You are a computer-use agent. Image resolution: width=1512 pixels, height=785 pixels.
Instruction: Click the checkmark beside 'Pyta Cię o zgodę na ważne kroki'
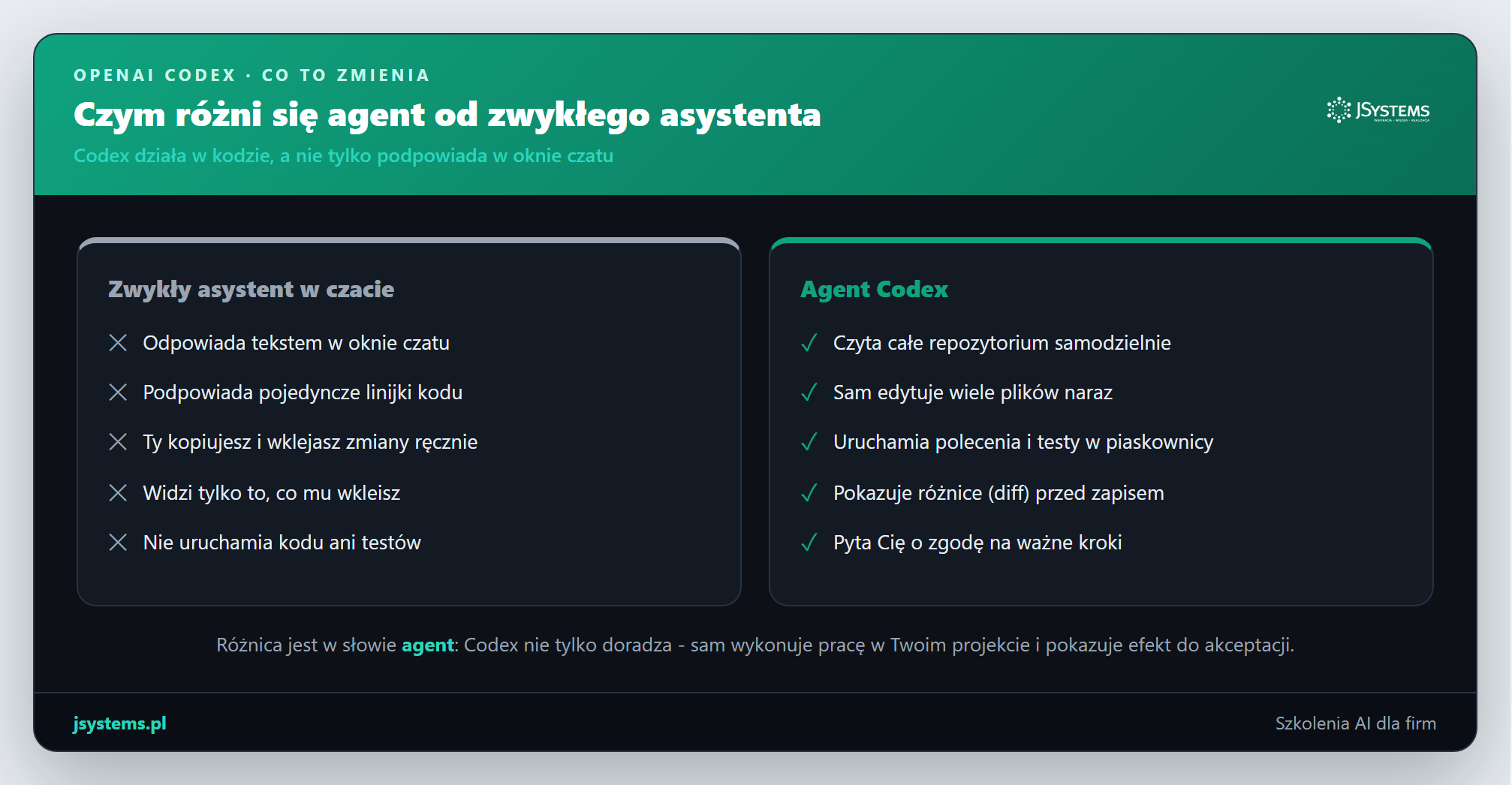pos(809,543)
